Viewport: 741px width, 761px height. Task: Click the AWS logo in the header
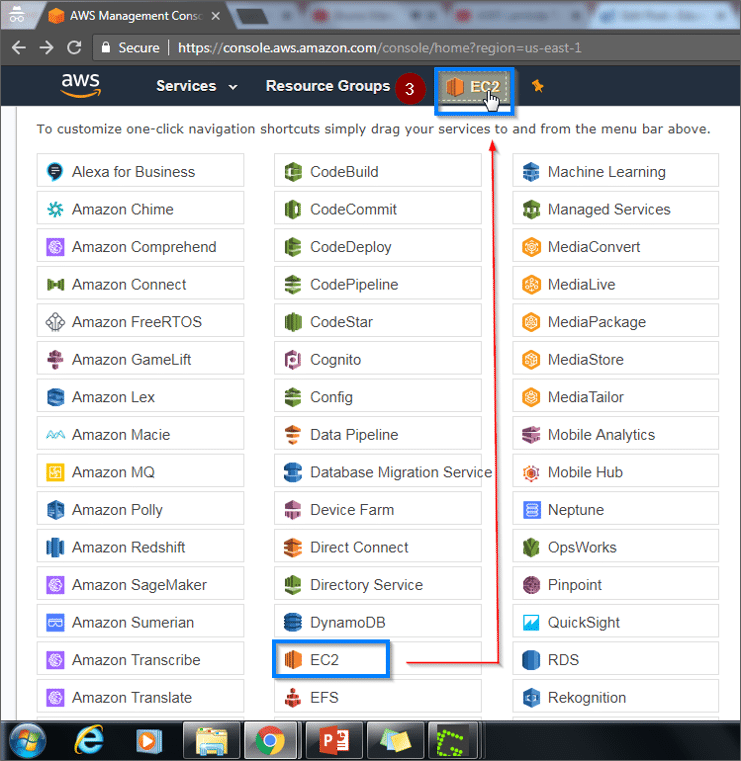pos(81,85)
